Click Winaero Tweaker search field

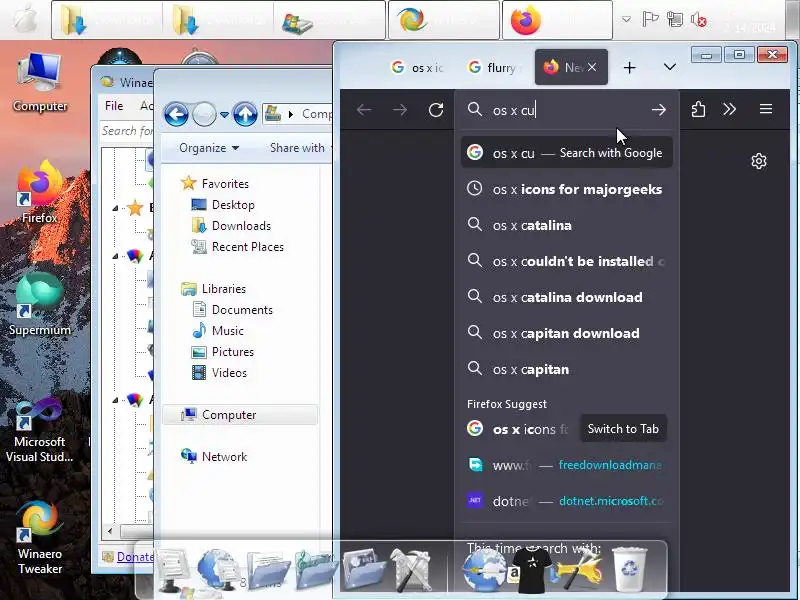click(128, 131)
